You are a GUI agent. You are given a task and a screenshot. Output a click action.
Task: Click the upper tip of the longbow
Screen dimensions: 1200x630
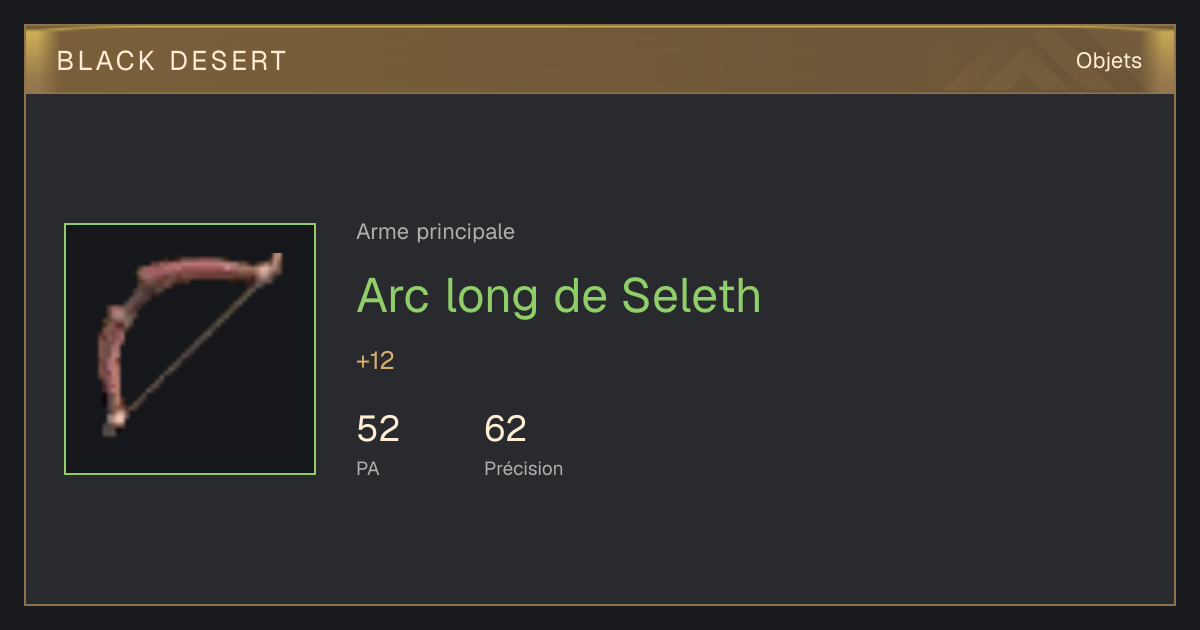coord(272,266)
